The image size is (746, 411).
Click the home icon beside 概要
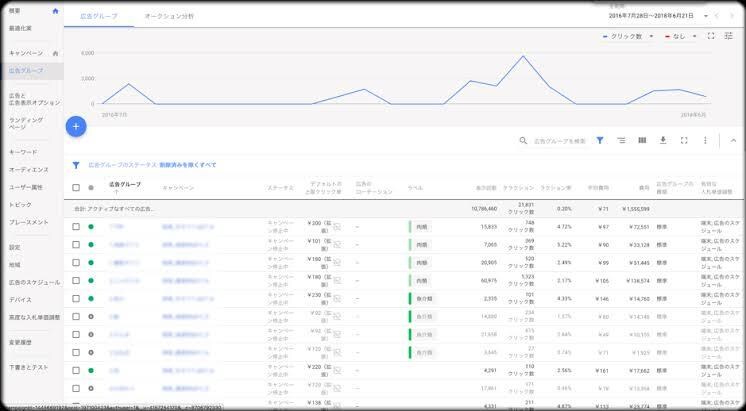pos(55,11)
